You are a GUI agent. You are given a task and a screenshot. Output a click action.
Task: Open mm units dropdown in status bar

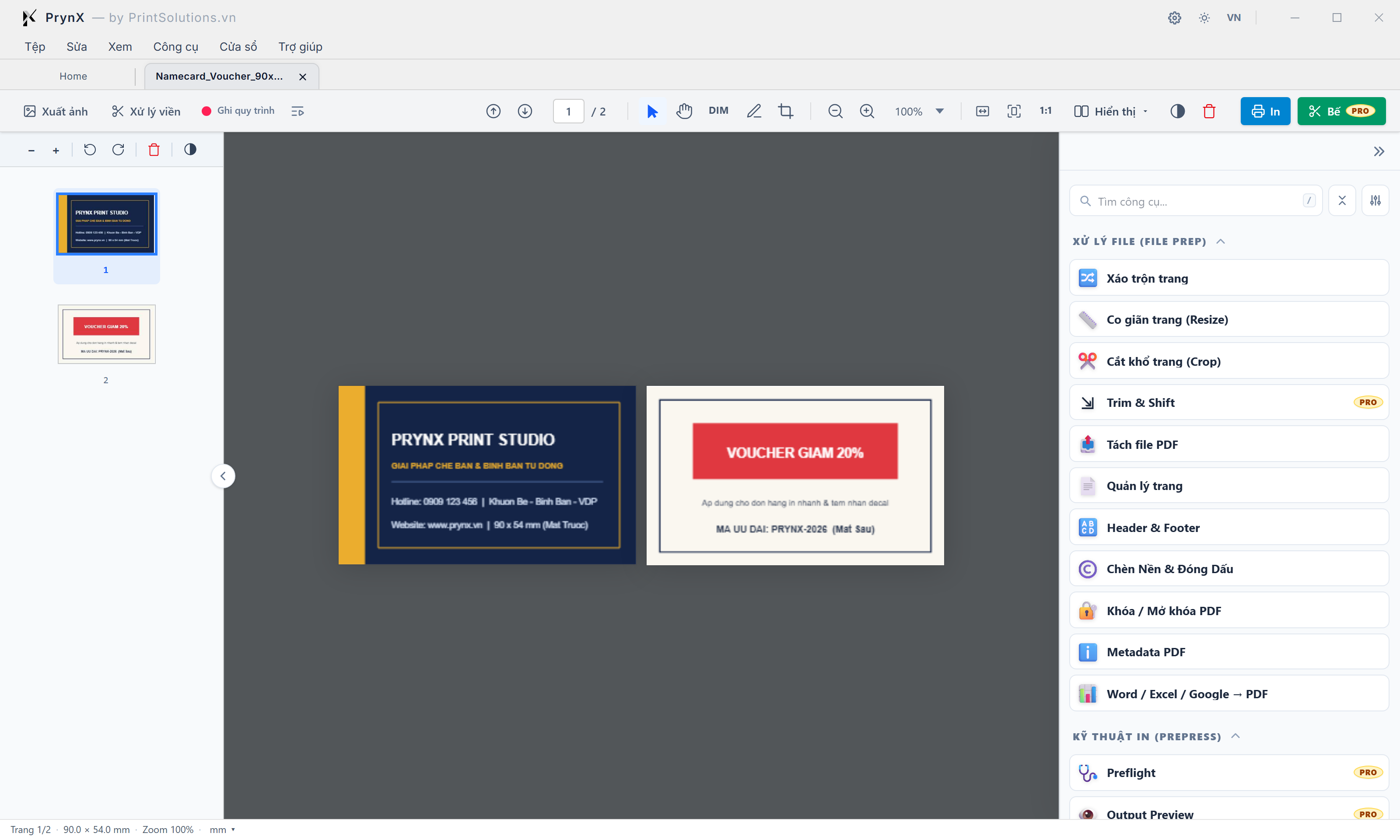click(222, 830)
